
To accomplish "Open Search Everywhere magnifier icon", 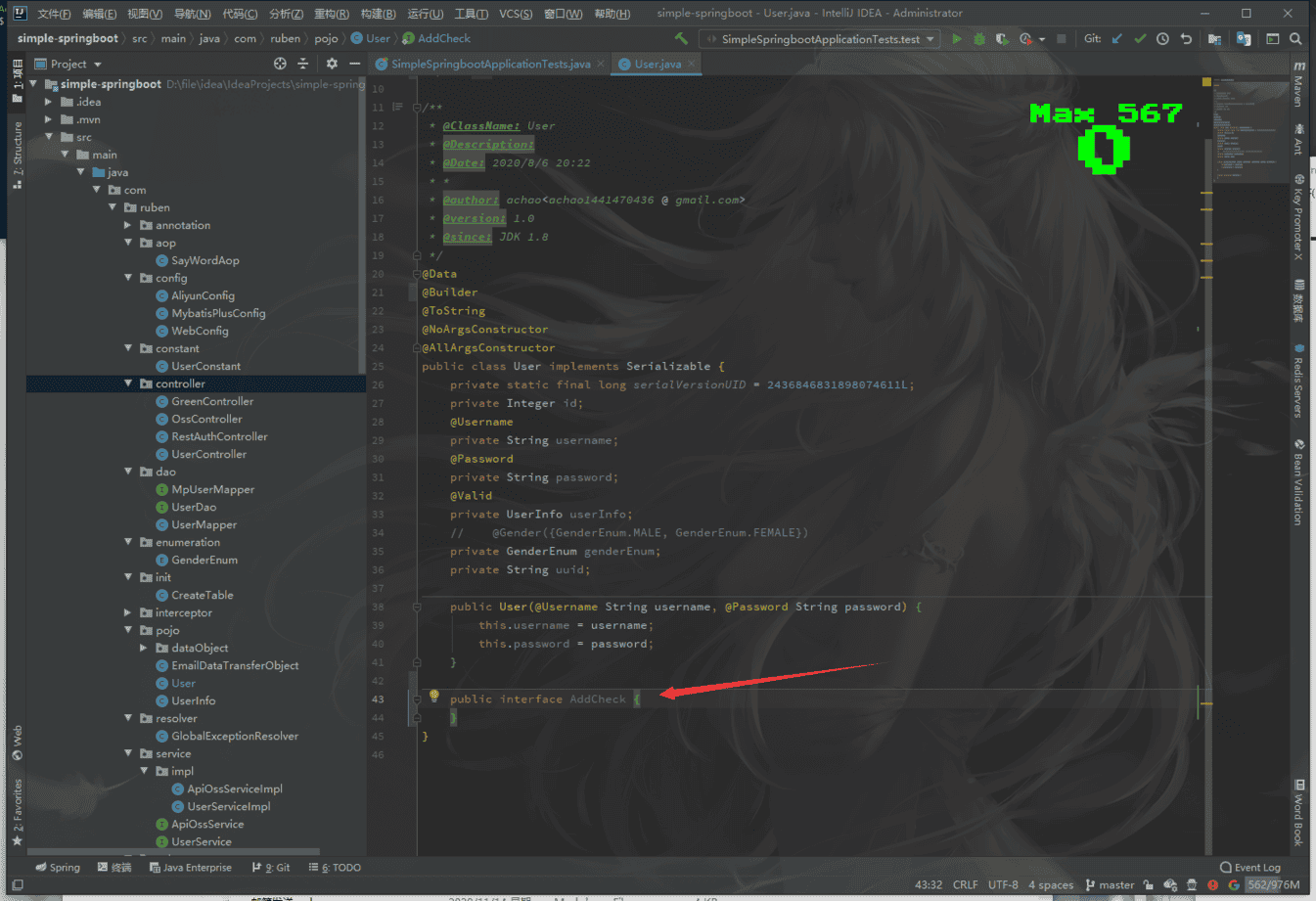I will (x=1295, y=39).
